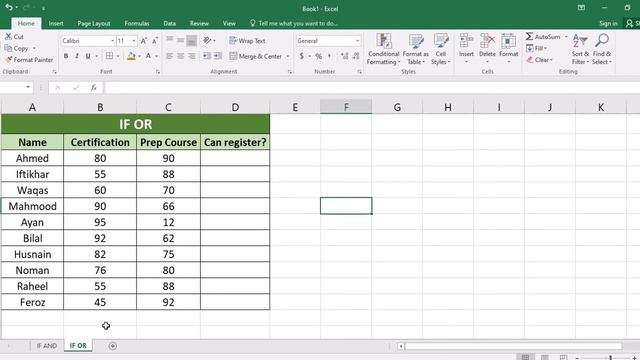The image size is (640, 360).
Task: Align text left in the ribbon
Action: click(170, 56)
